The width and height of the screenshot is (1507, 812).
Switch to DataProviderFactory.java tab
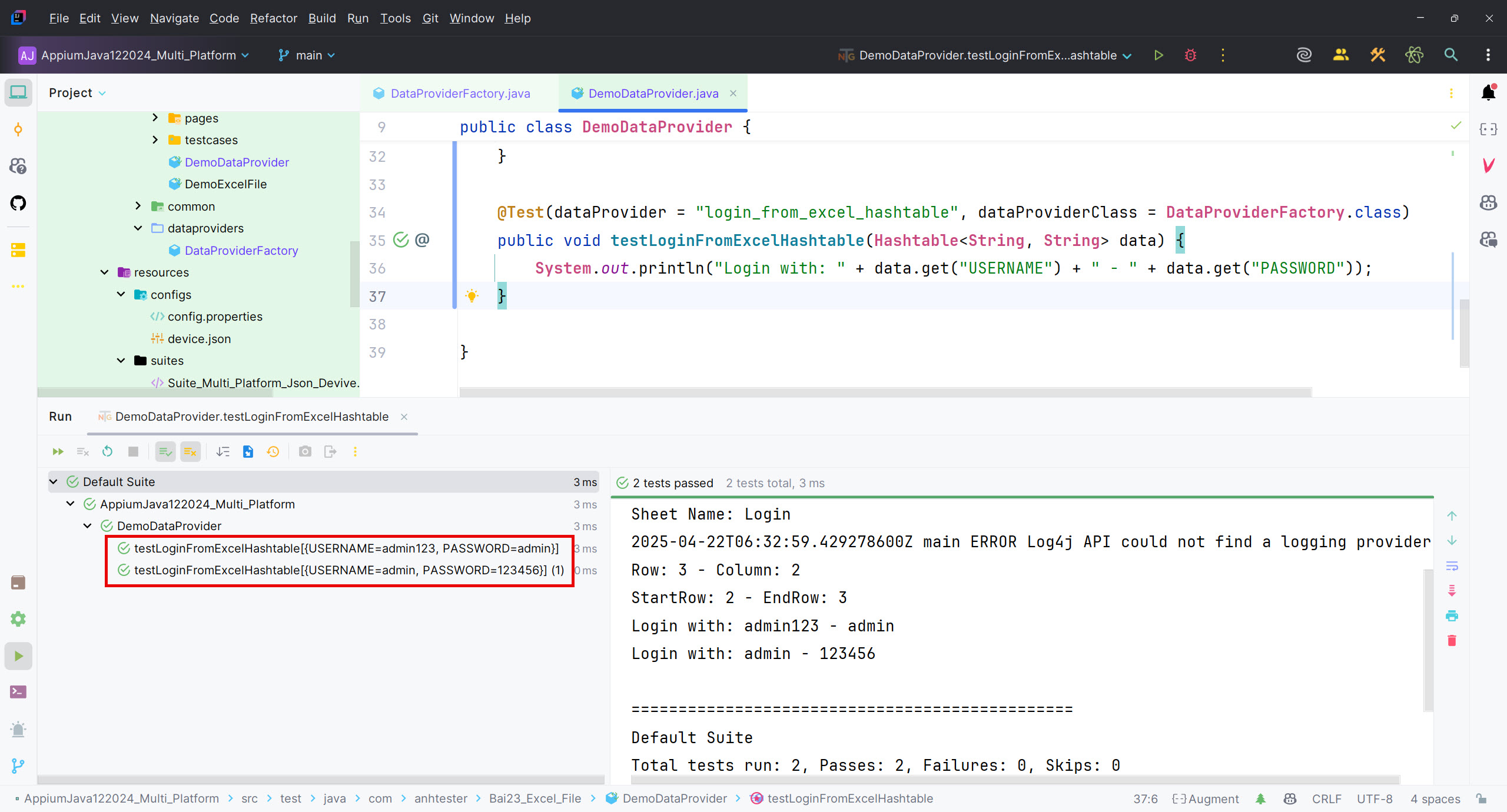click(x=460, y=93)
